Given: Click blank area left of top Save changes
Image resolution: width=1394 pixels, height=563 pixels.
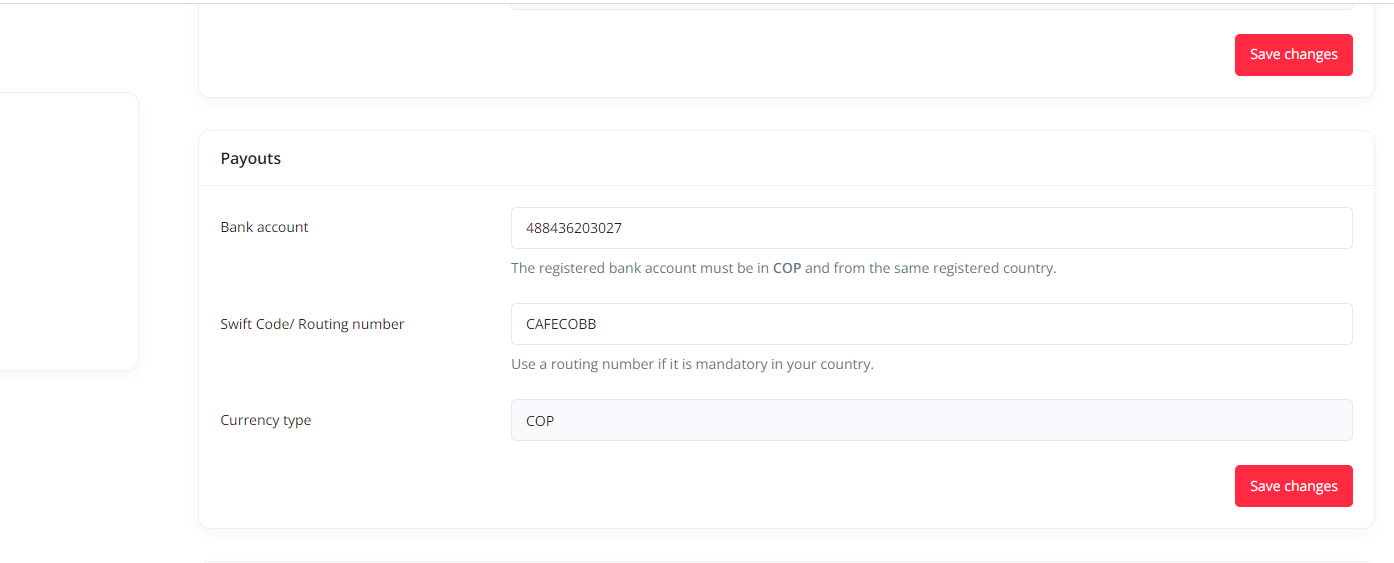Looking at the screenshot, I should 716,54.
